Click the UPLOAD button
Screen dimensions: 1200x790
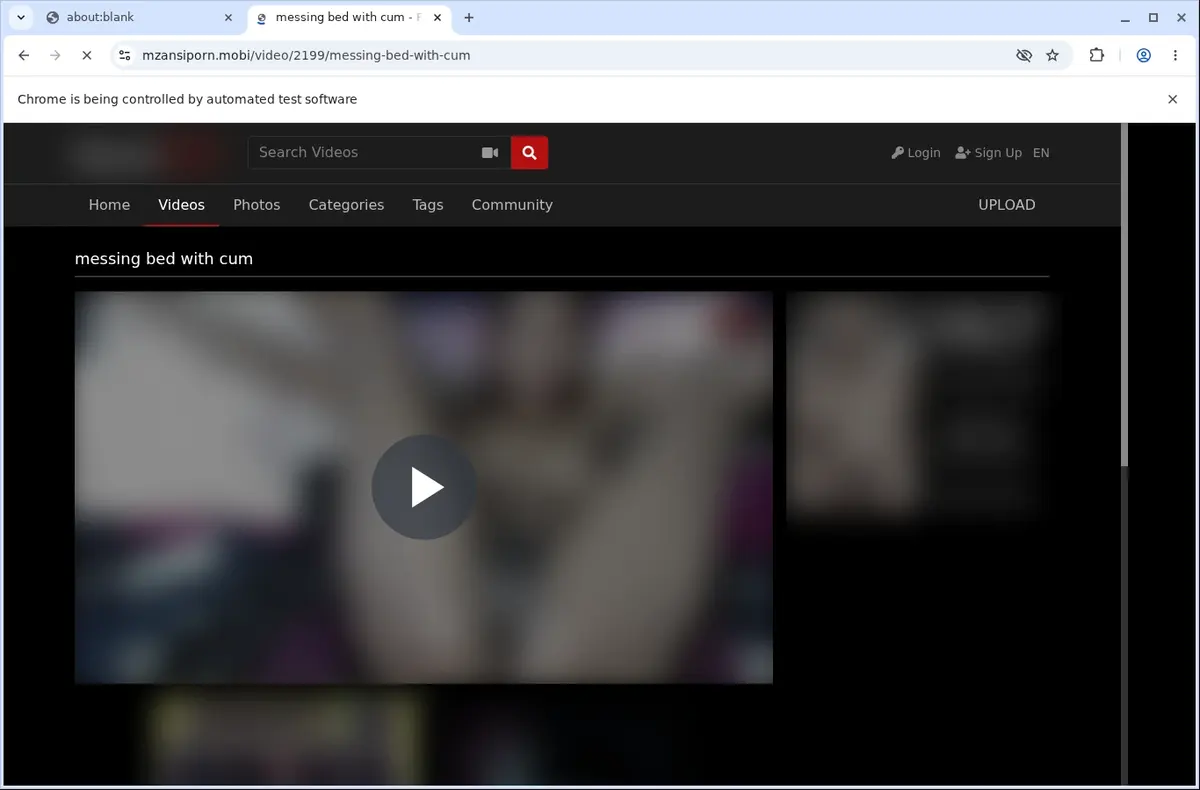(x=1006, y=205)
